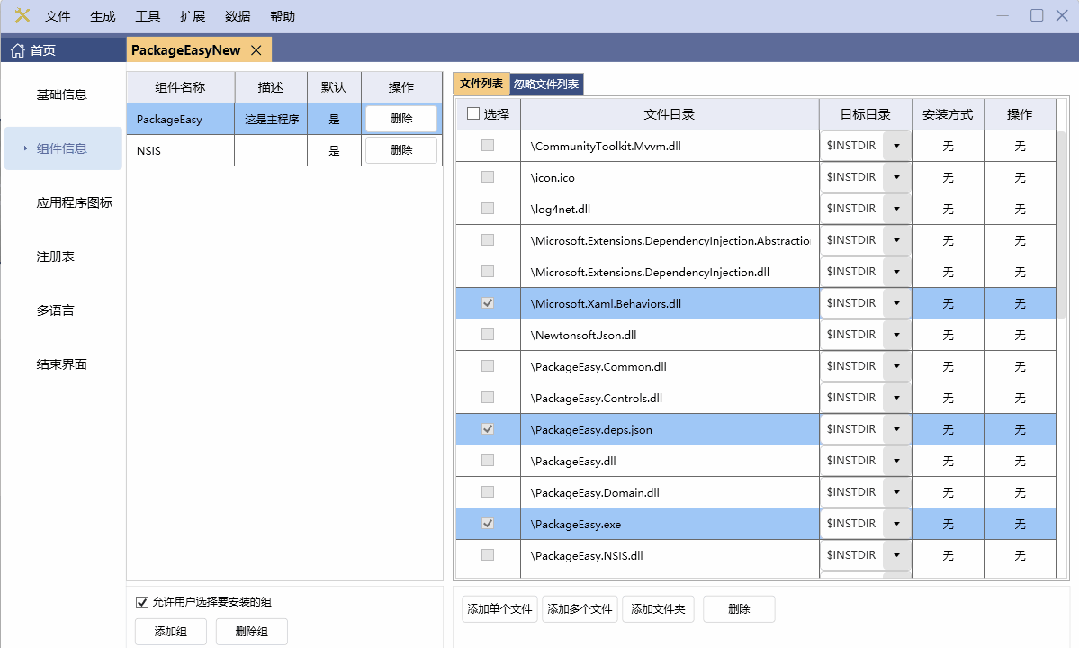This screenshot has width=1079, height=648.
Task: Open 应用程序图标 section in sidebar
Action: (74, 202)
